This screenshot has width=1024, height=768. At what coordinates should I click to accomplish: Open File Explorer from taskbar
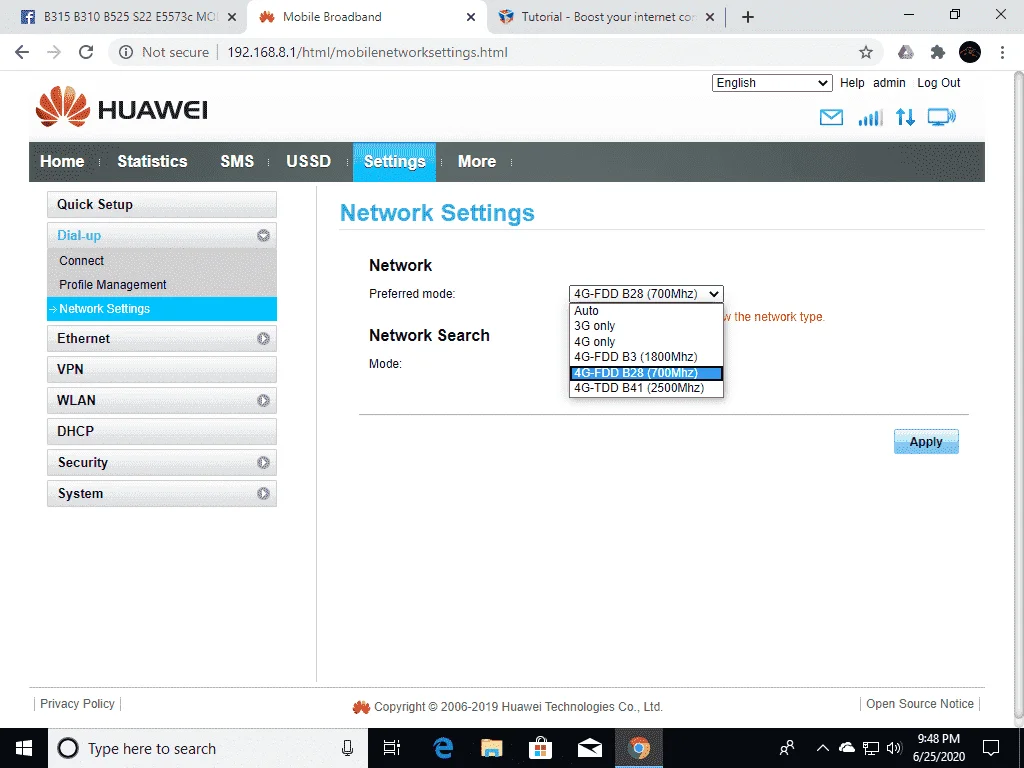[492, 748]
